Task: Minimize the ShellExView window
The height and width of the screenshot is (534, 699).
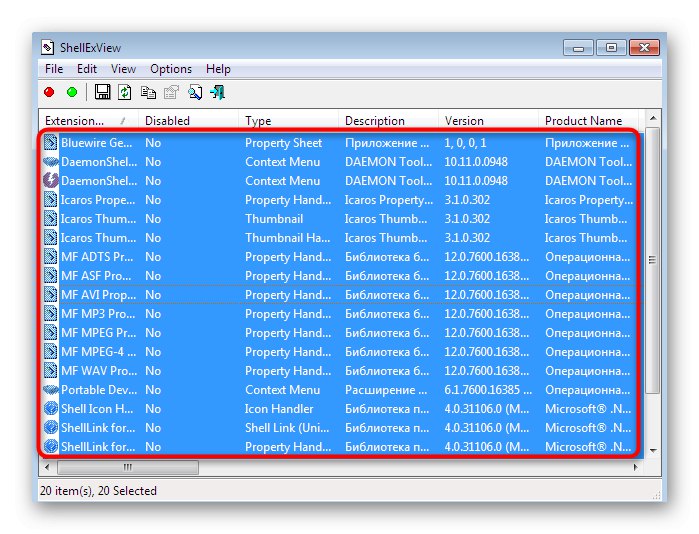Action: click(578, 47)
